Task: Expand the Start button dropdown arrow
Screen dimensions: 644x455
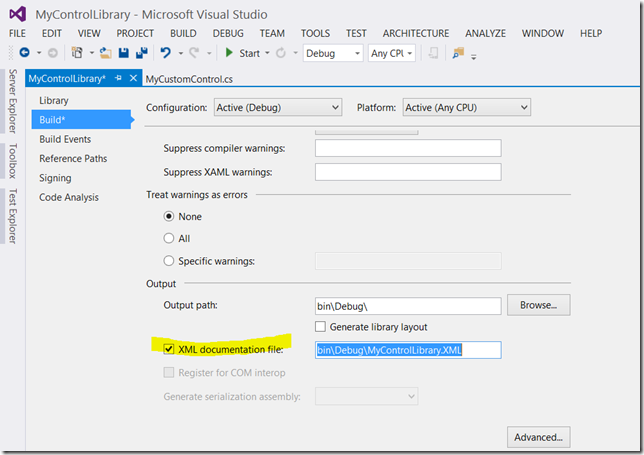Action: point(267,53)
